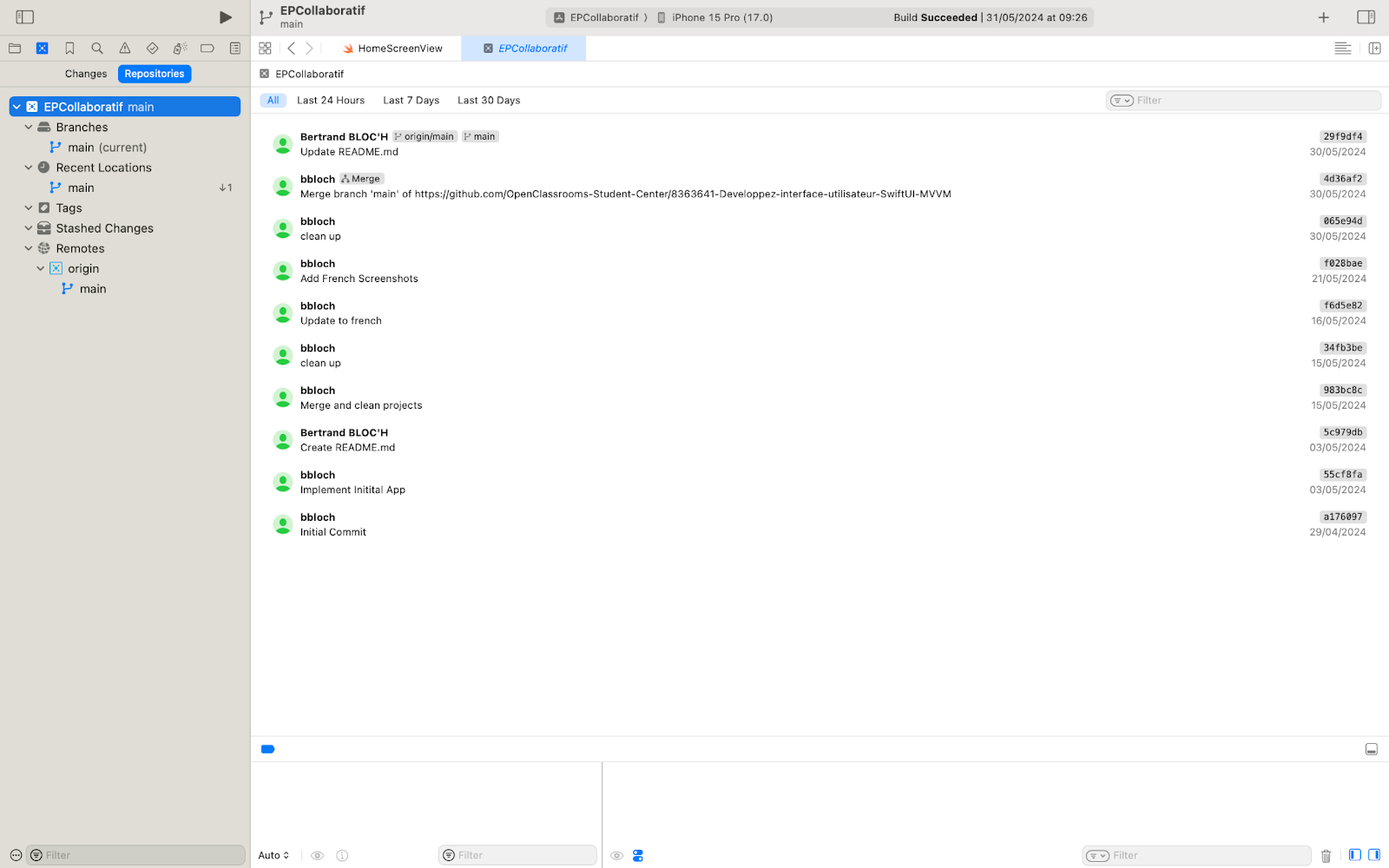Select the Update README.md commit
The height and width of the screenshot is (868, 1389).
pyautogui.click(x=820, y=144)
